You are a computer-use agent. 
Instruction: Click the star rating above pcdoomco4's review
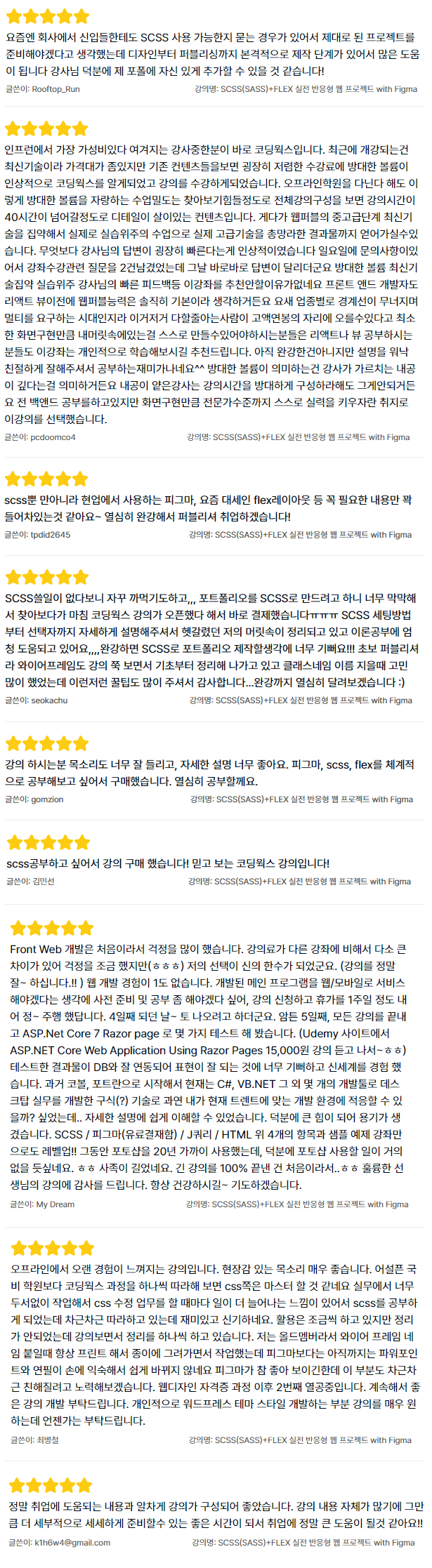coord(46,128)
